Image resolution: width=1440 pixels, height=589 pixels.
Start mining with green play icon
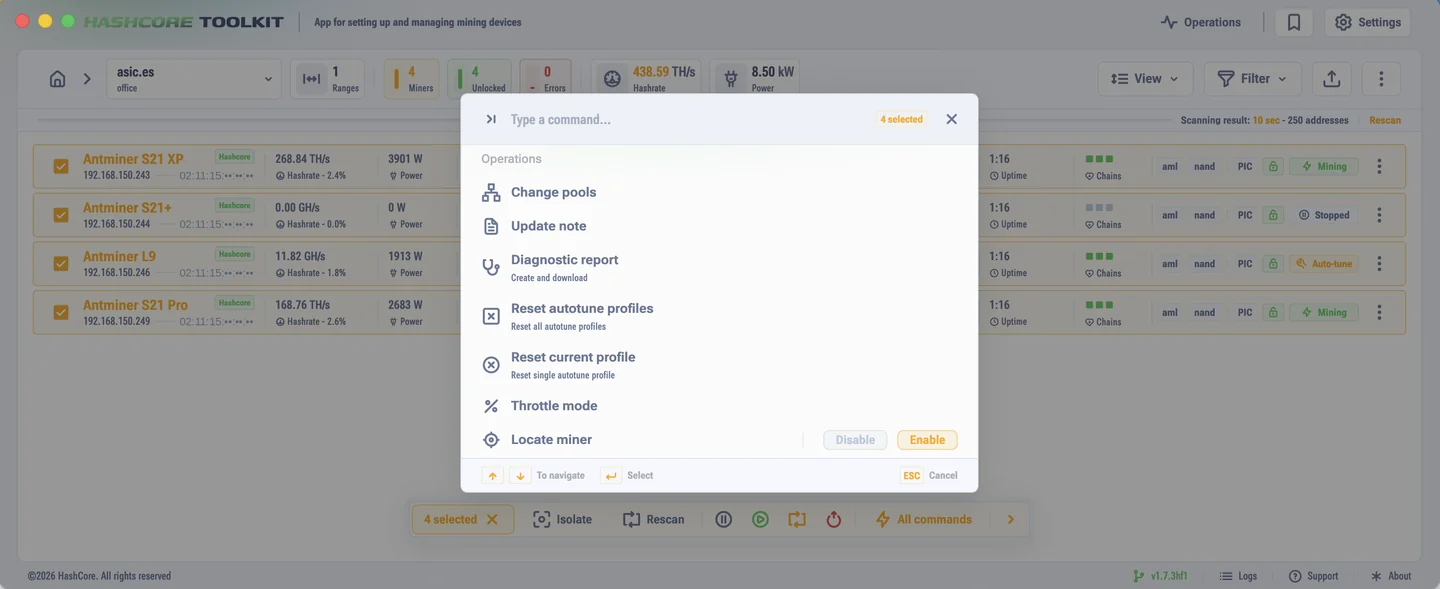coord(761,520)
